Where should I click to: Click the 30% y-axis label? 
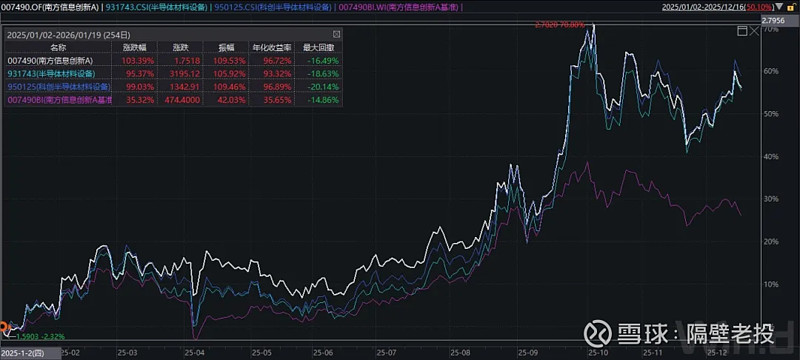click(771, 199)
